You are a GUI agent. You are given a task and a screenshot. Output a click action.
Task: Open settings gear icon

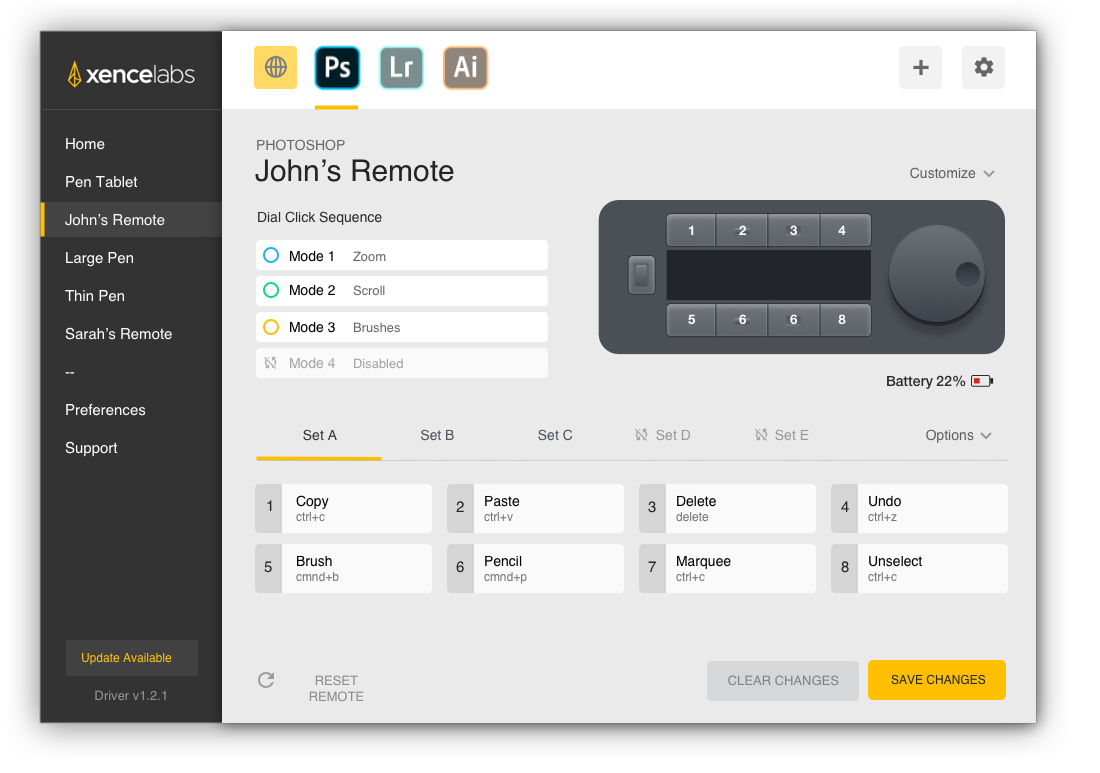tap(983, 67)
